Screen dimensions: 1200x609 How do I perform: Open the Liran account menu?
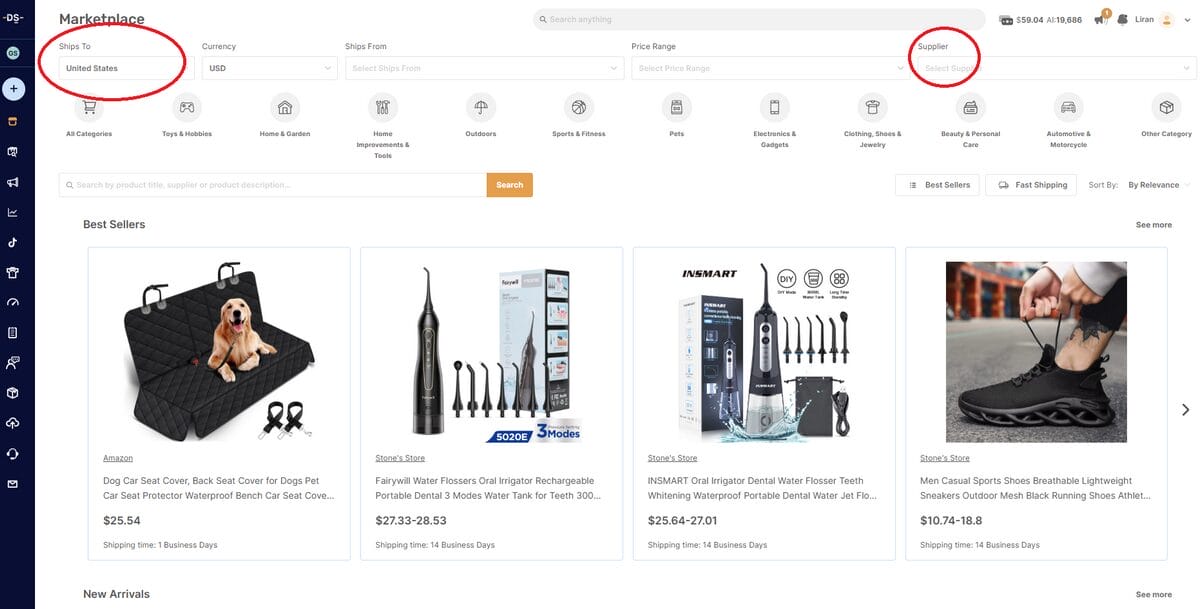(x=1165, y=18)
